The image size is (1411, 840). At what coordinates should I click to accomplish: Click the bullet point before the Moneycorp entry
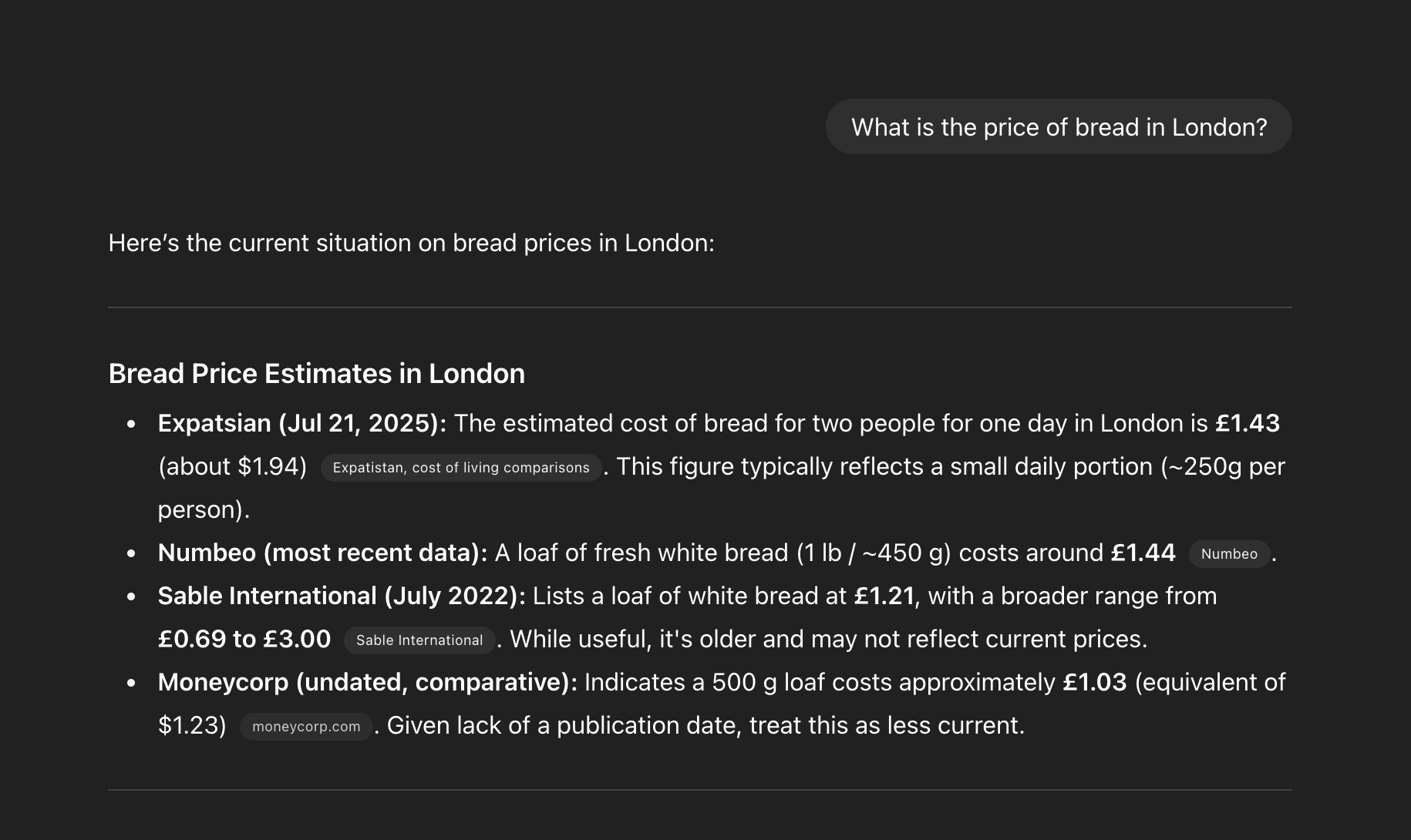(x=132, y=683)
